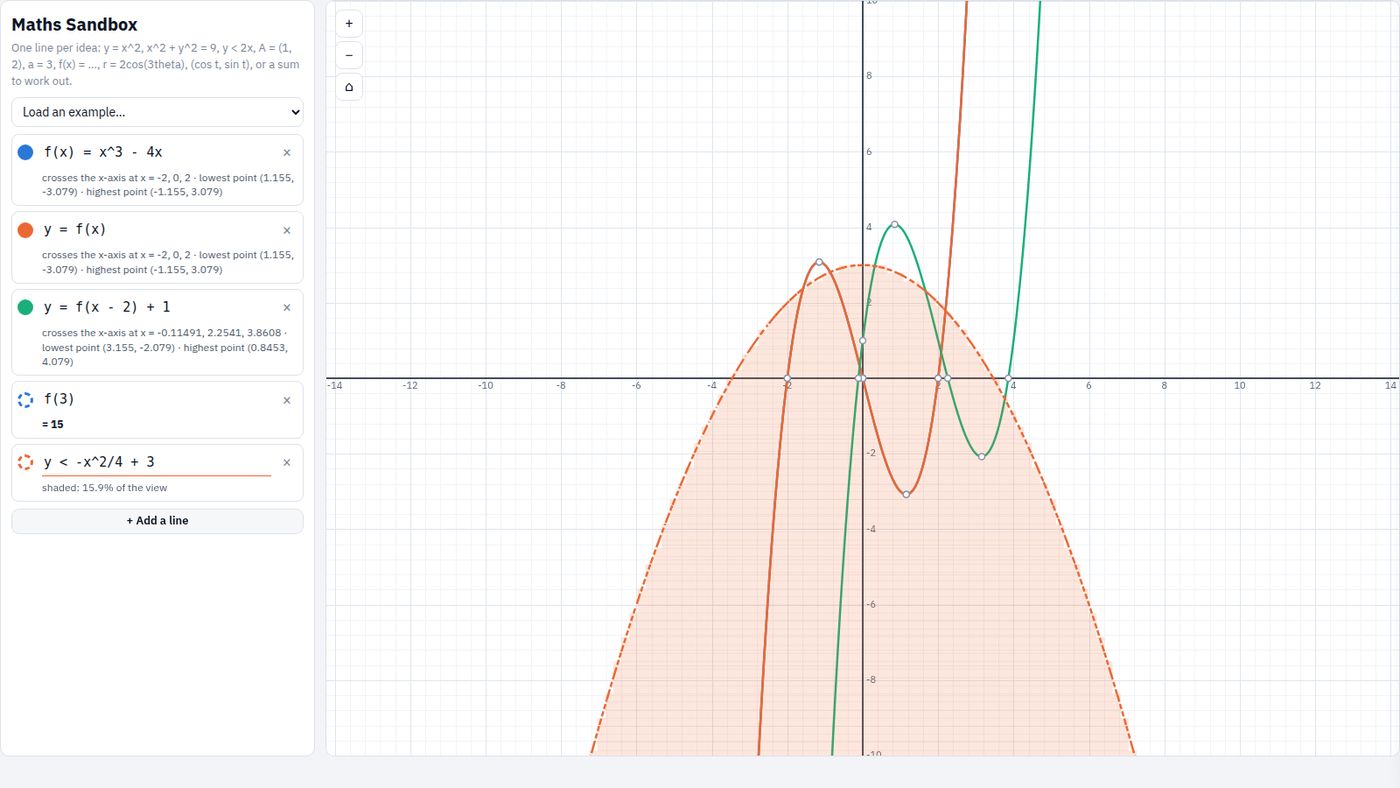Screen dimensions: 1400x788
Task: Toggle orange color dot for y = f(x)
Action: click(x=26, y=230)
